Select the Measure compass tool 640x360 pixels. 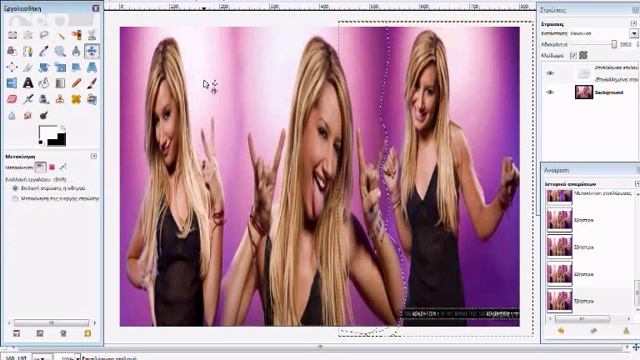(76, 51)
